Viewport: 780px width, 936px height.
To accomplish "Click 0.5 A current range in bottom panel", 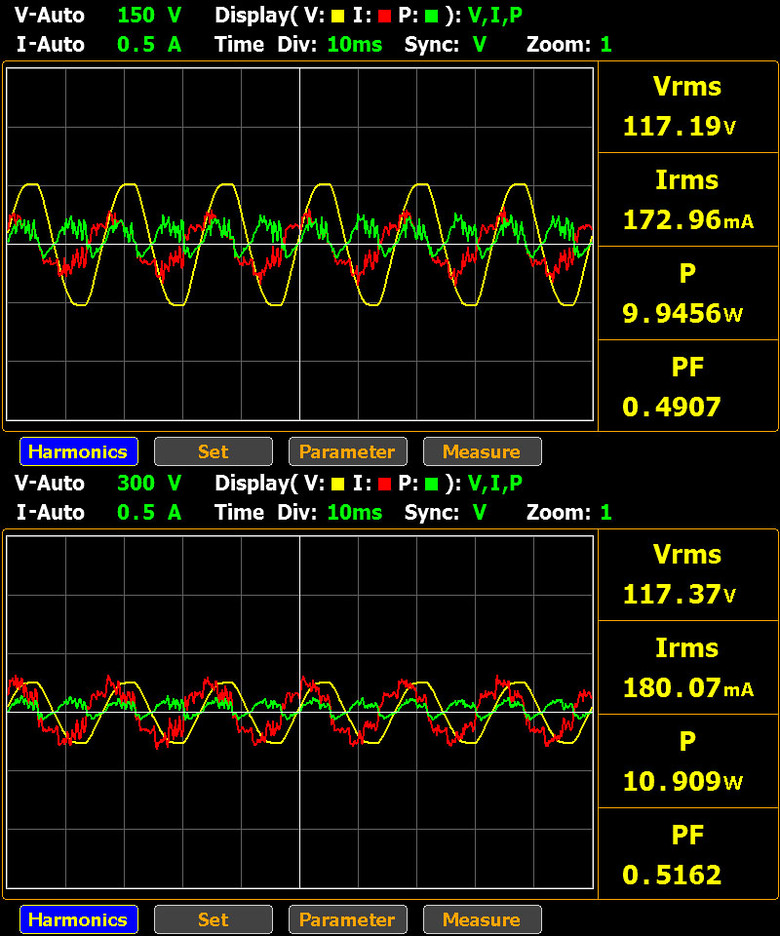I will pos(149,512).
